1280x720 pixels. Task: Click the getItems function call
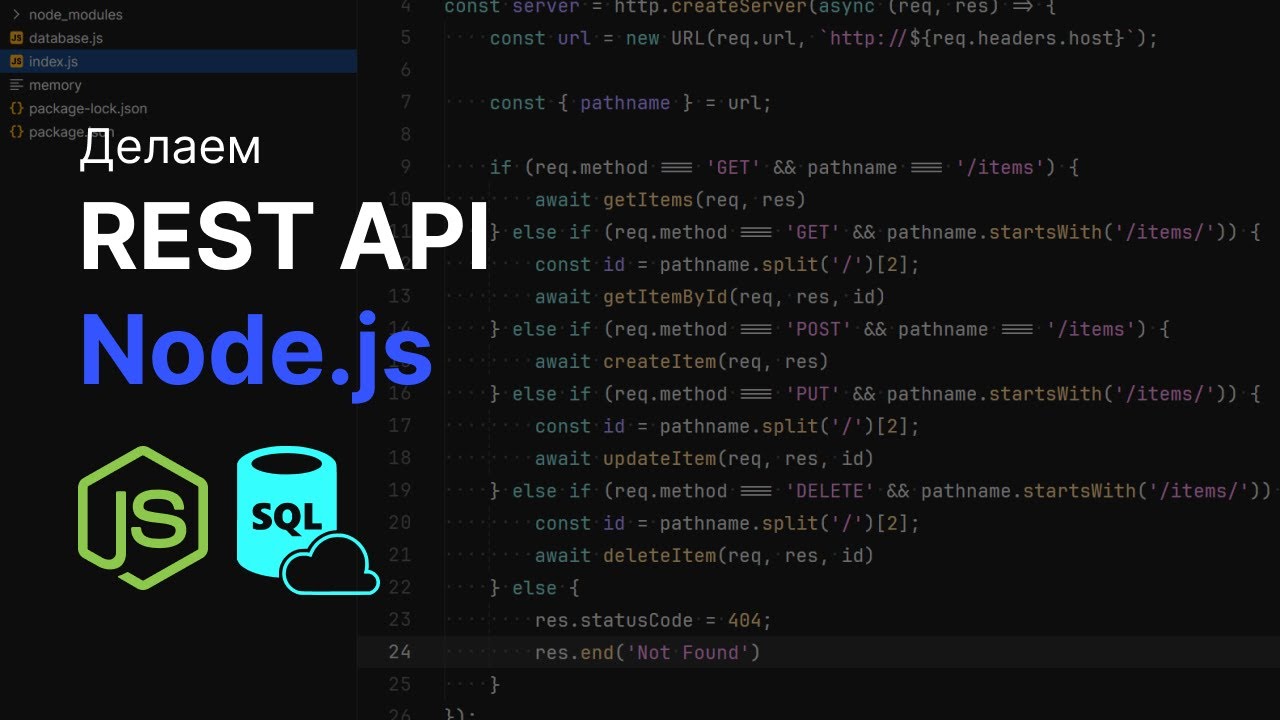click(x=648, y=200)
